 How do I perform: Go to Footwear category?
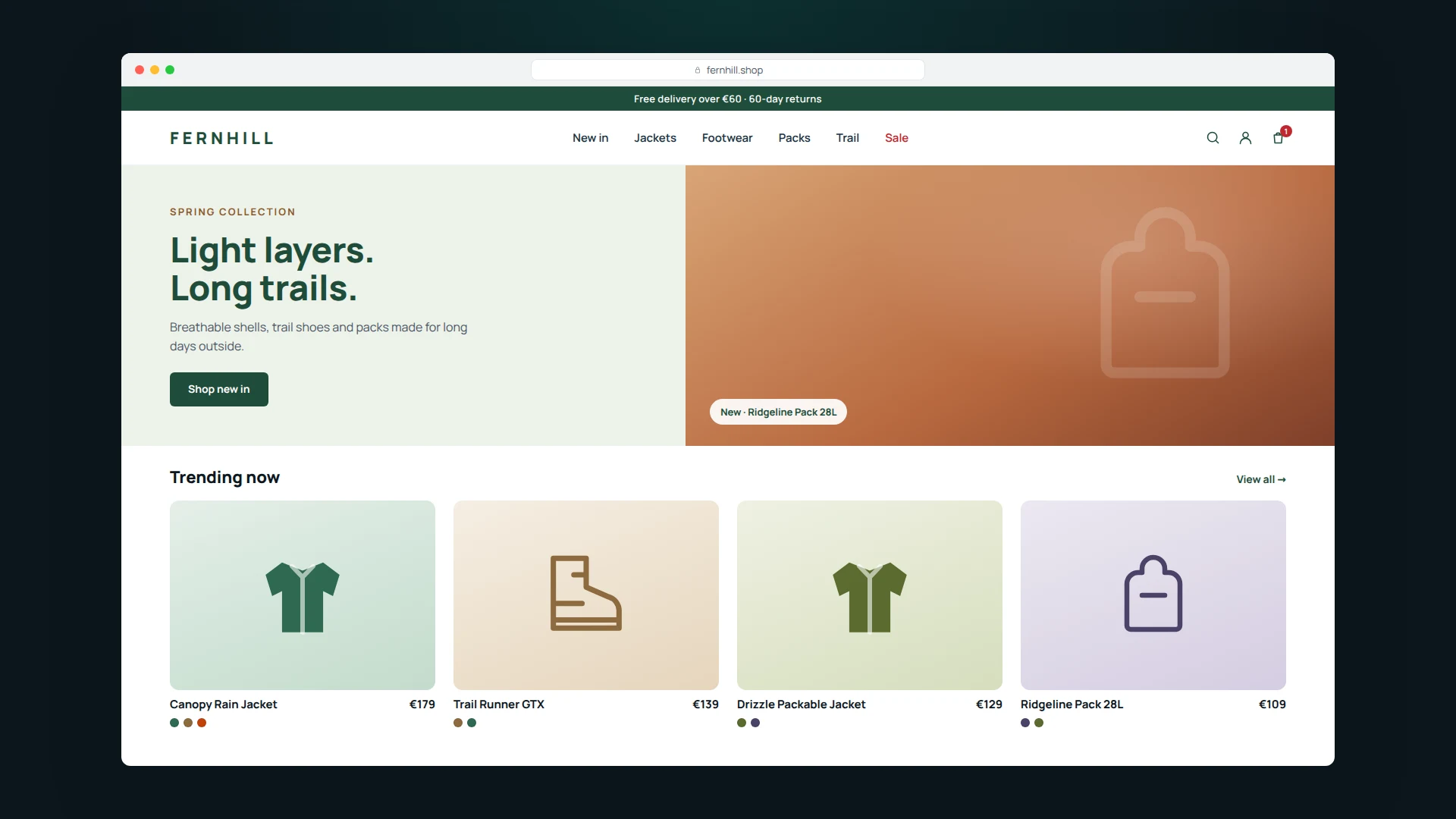coord(727,138)
